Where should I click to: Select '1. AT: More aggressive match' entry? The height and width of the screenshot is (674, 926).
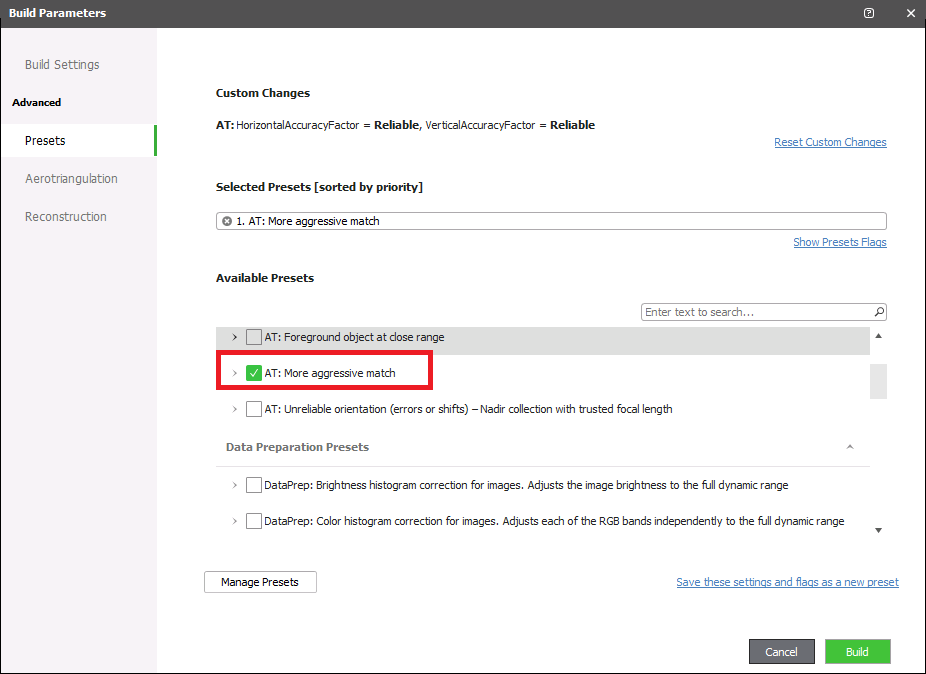[x=308, y=221]
